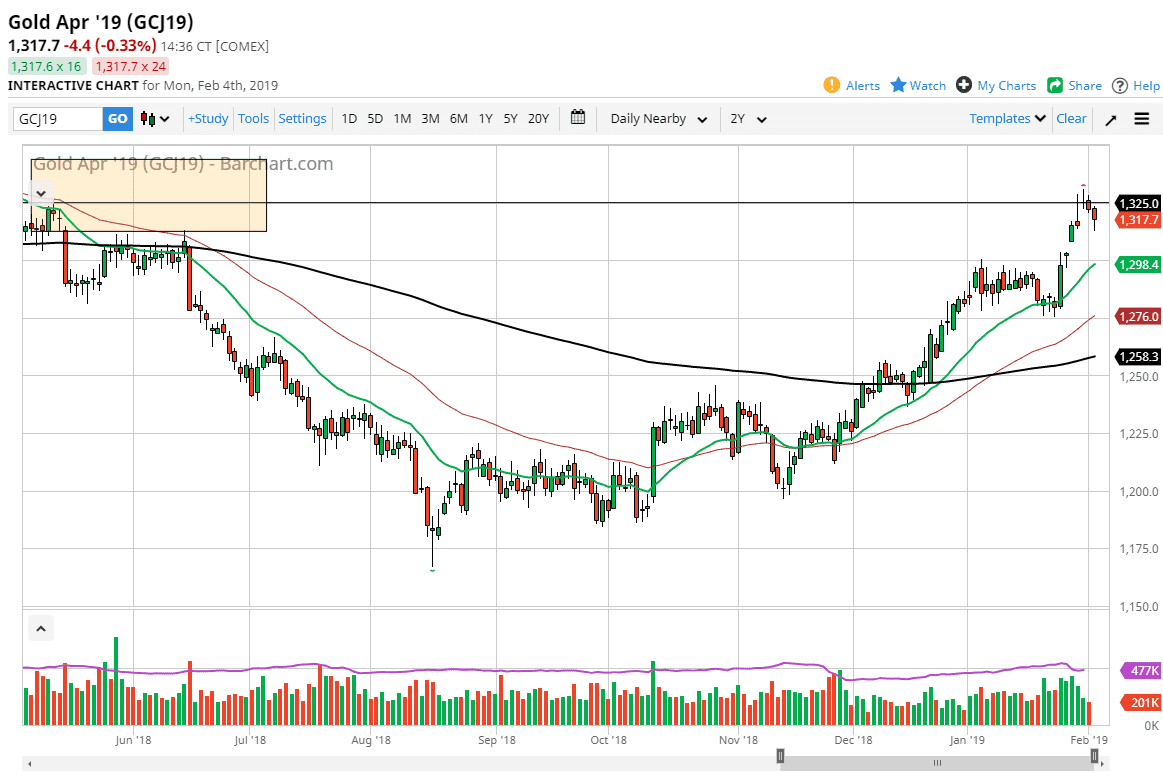1163x776 pixels.
Task: Open the 2Y period dropdown
Action: click(745, 118)
